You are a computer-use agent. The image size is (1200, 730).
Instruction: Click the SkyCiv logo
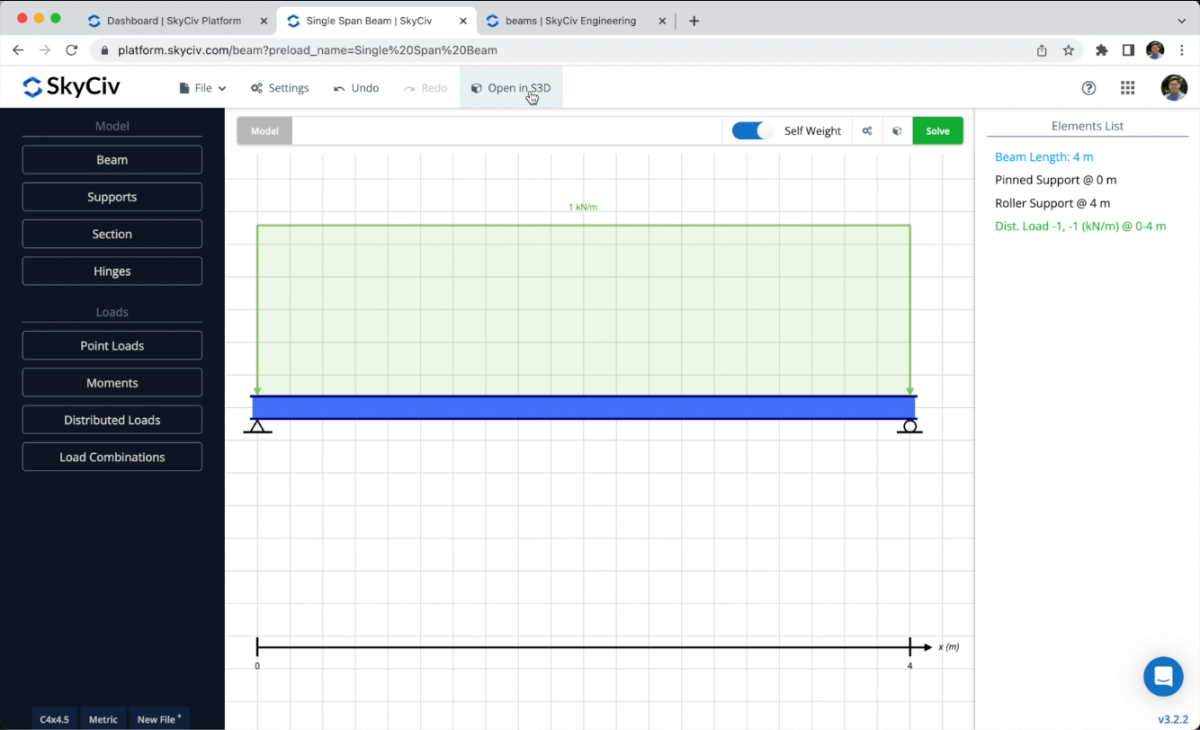[x=71, y=88]
